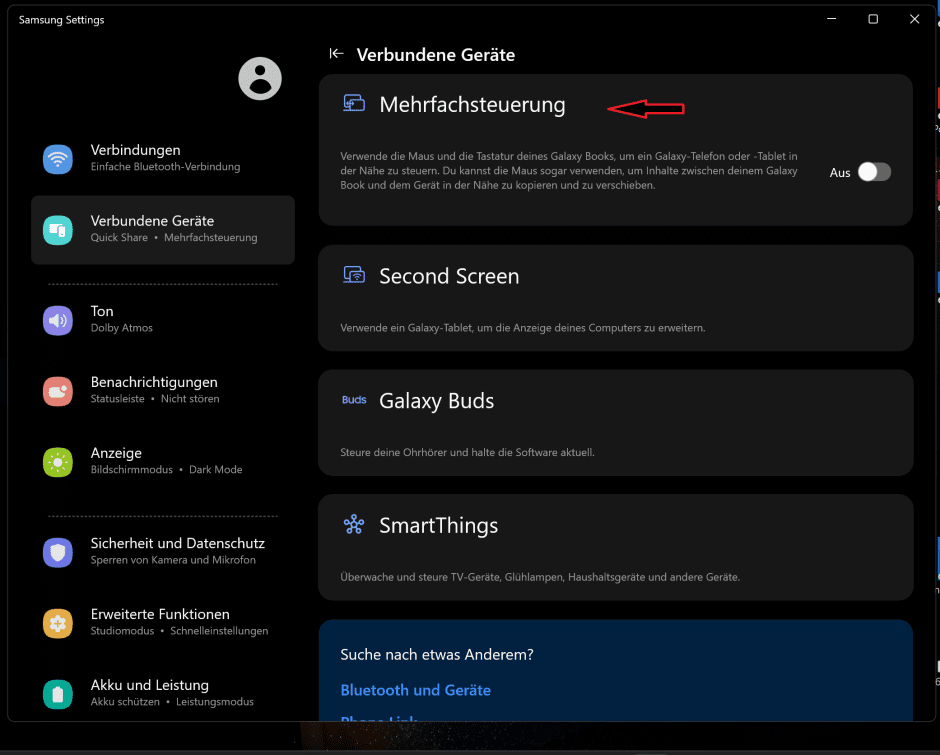This screenshot has width=940, height=755.
Task: Open the Anzeige settings category
Action: click(x=163, y=462)
